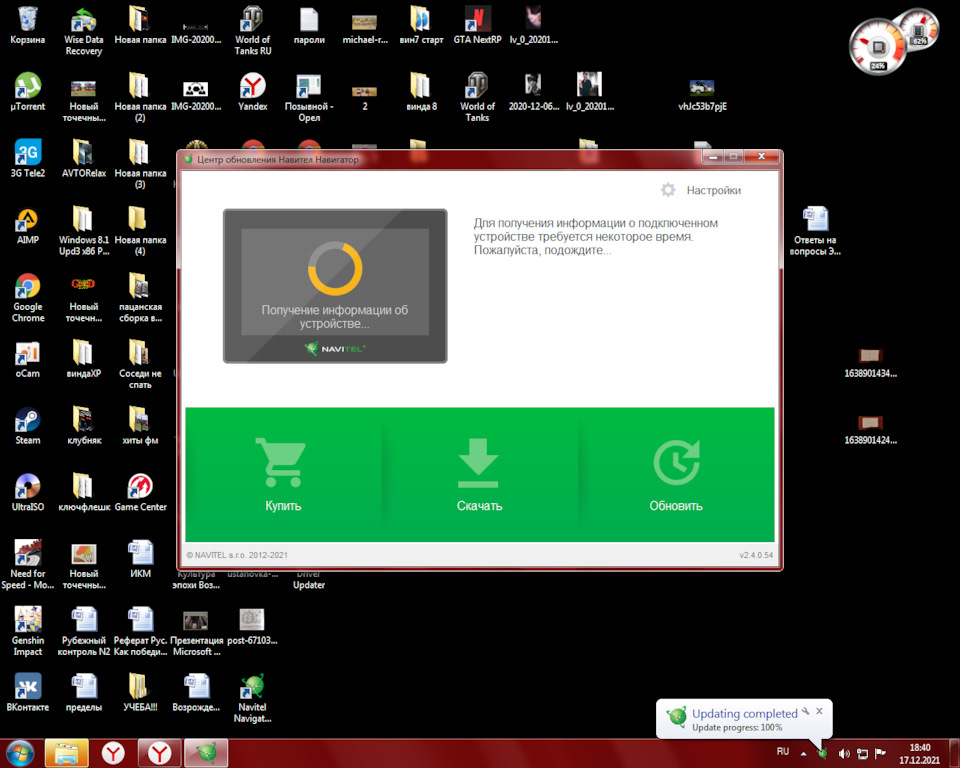960x768 pixels.
Task: Click the Скачать download button
Action: [479, 475]
